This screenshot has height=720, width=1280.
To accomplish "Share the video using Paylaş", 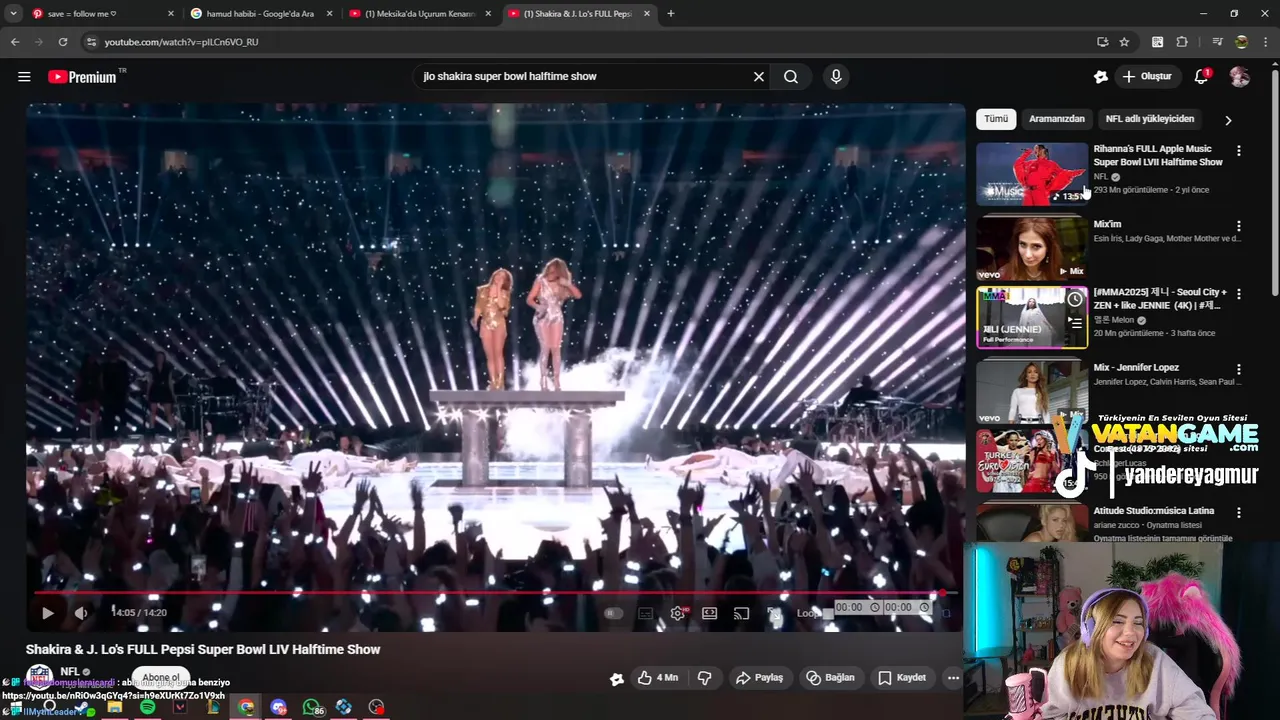I will coord(760,678).
